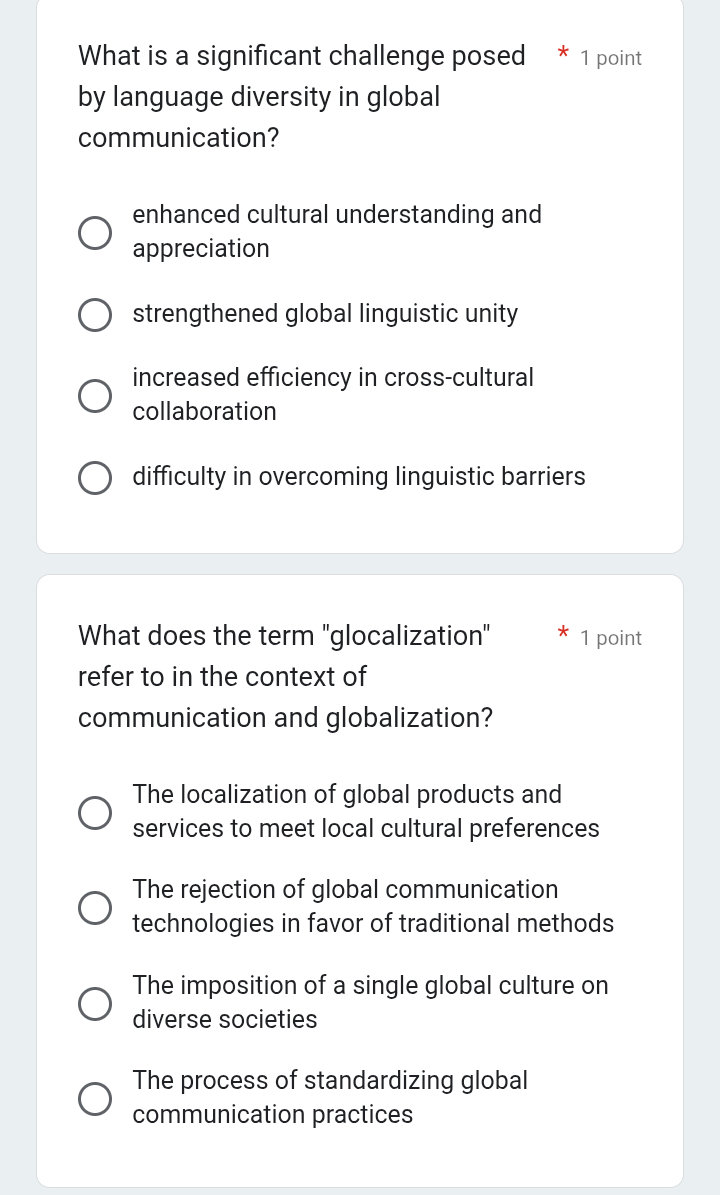Click the label text "diverse societies" of the third glocalization option
Image resolution: width=720 pixels, height=1195 pixels.
(224, 1020)
